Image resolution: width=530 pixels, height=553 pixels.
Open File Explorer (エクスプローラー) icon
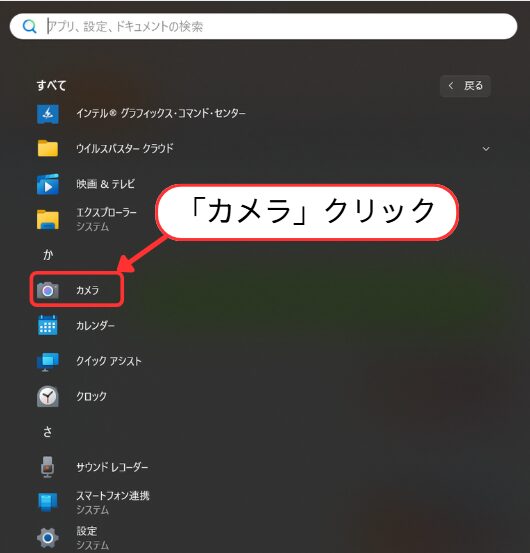coord(48,219)
